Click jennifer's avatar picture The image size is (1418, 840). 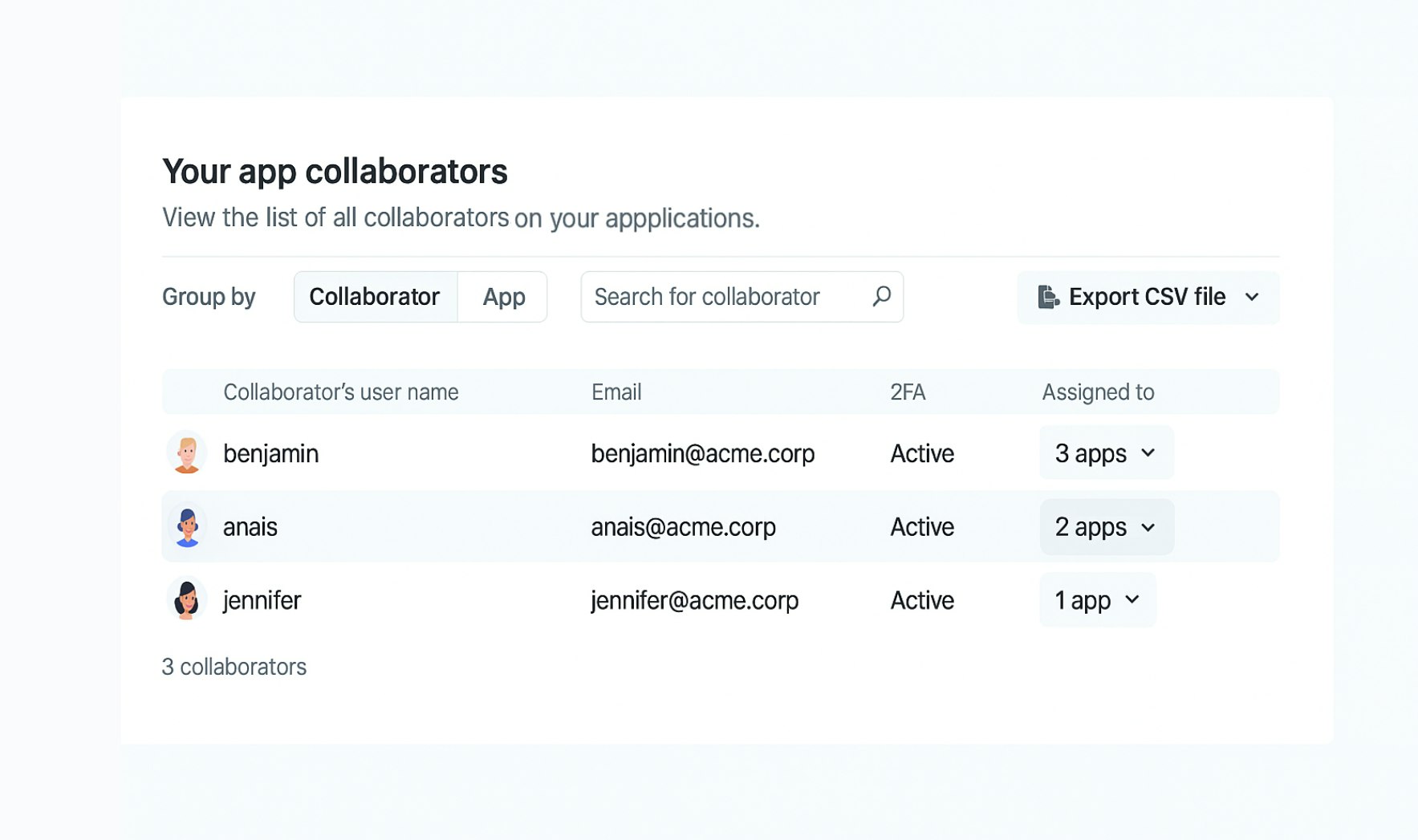coord(187,600)
